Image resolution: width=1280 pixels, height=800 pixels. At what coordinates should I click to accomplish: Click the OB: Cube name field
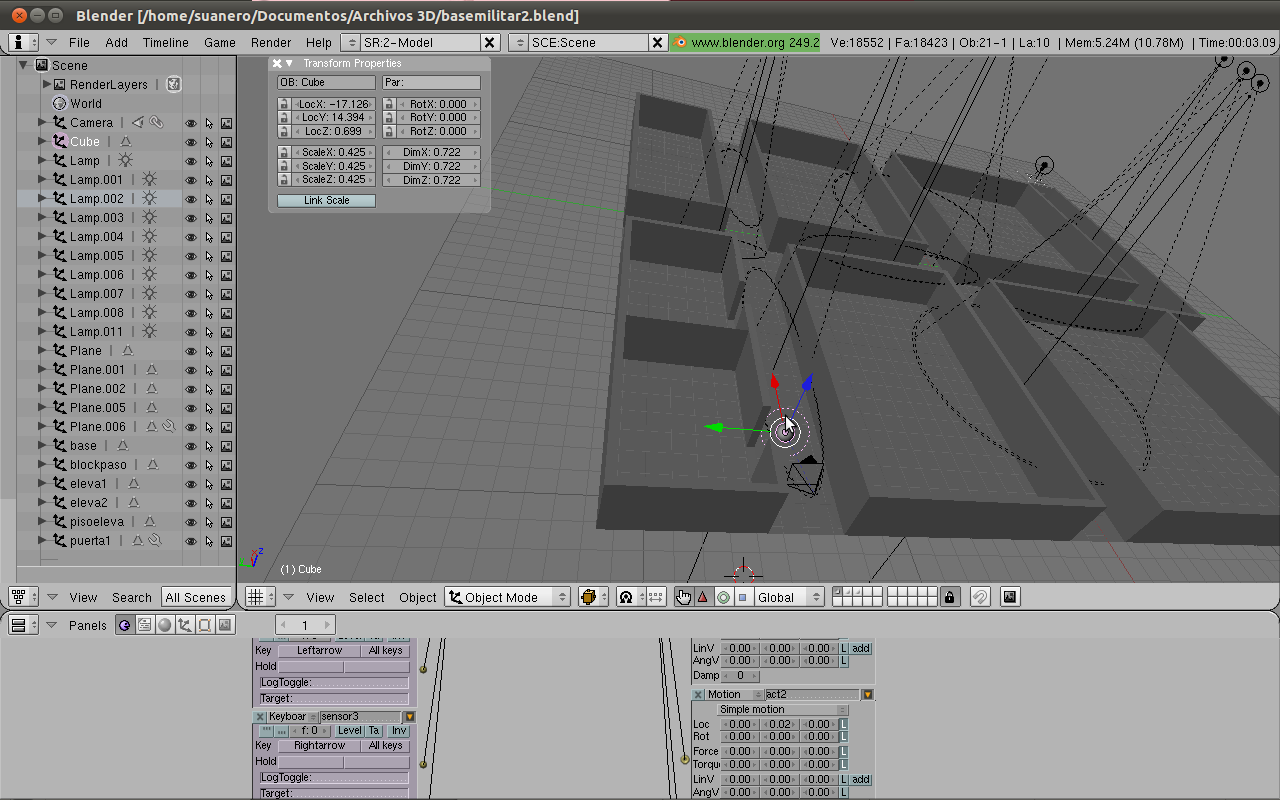coord(326,82)
